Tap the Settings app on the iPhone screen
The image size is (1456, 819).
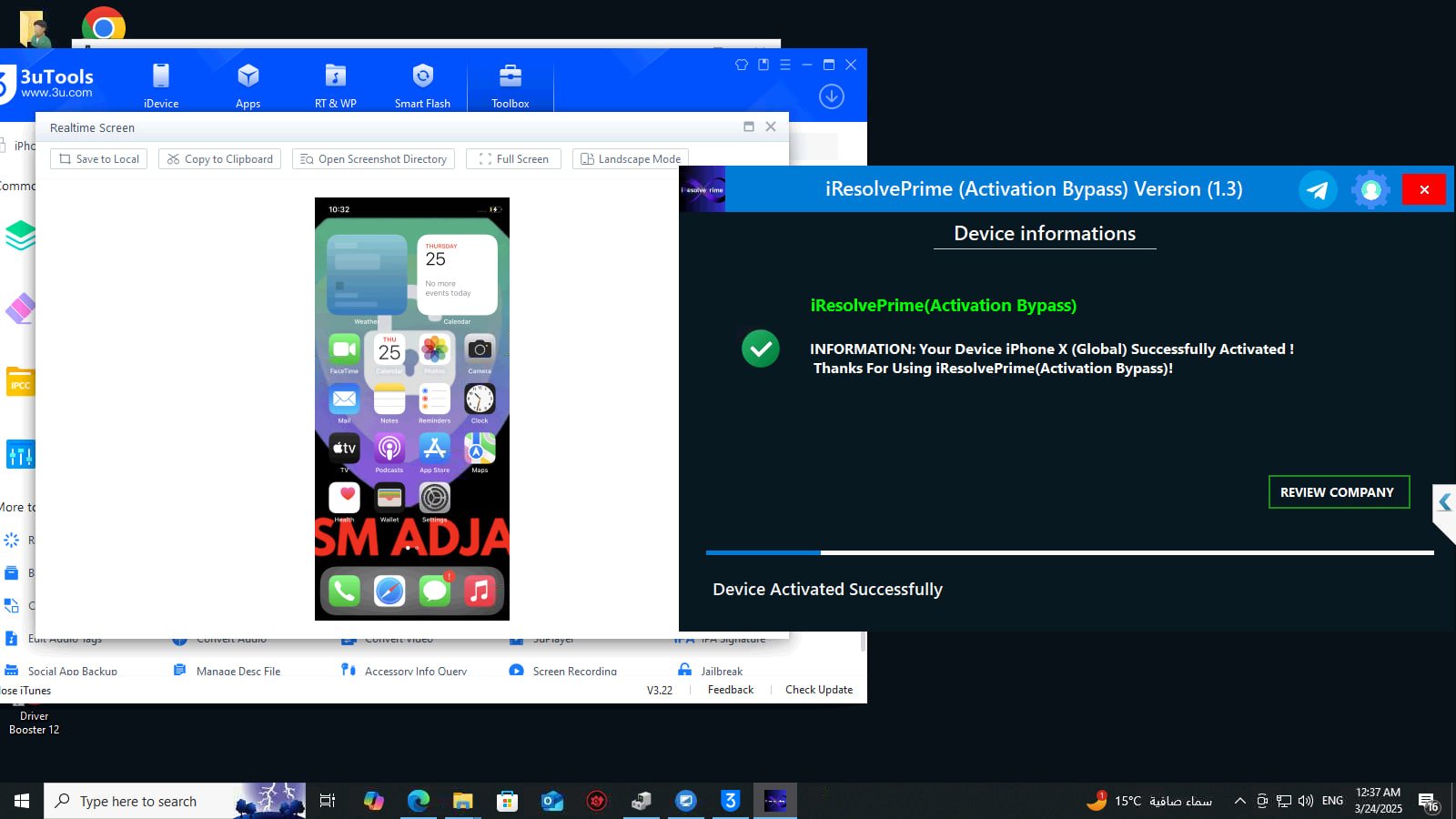(434, 498)
